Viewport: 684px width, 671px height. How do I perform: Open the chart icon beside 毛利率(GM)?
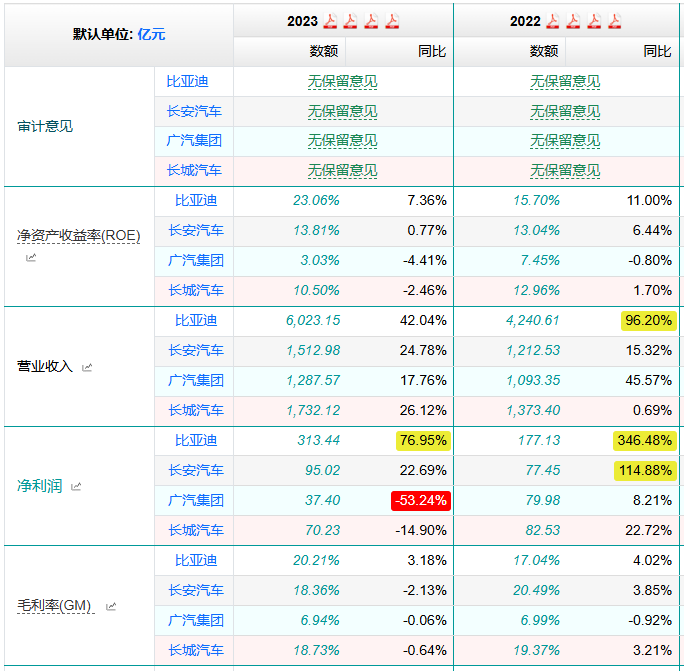coord(111,606)
